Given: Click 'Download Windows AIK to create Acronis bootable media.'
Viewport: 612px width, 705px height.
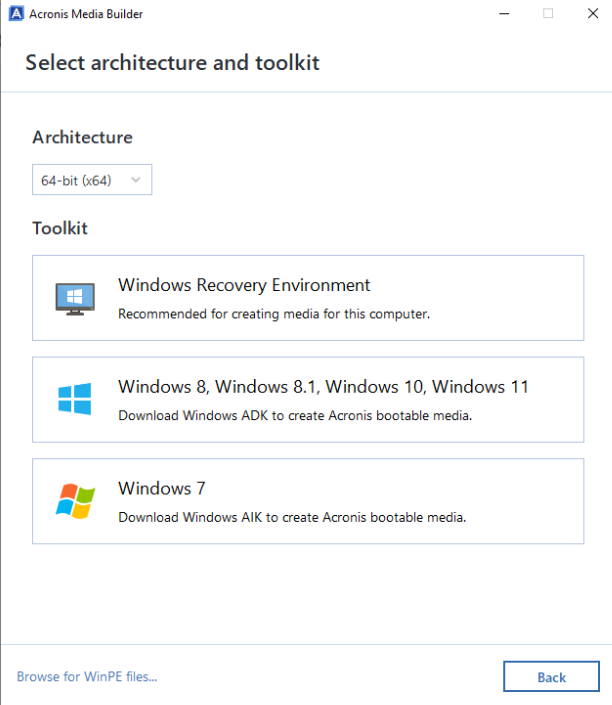Looking at the screenshot, I should tap(292, 517).
